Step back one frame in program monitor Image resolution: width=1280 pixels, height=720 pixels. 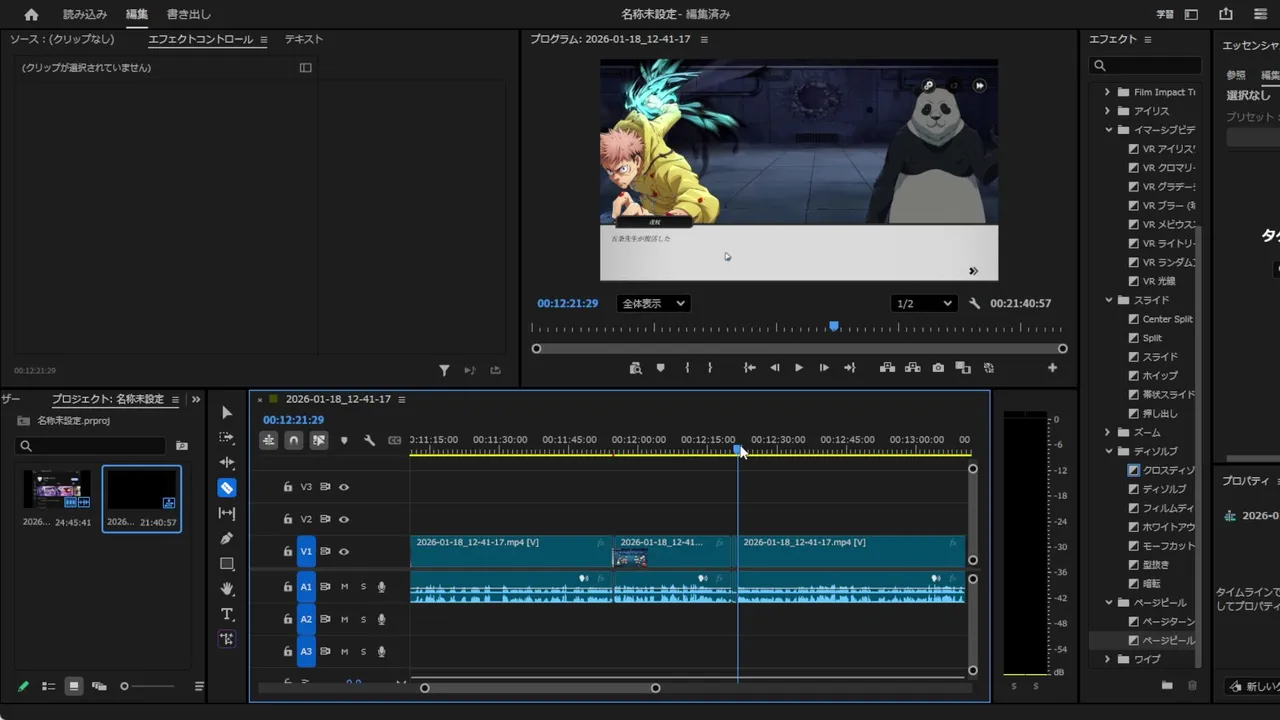774,368
